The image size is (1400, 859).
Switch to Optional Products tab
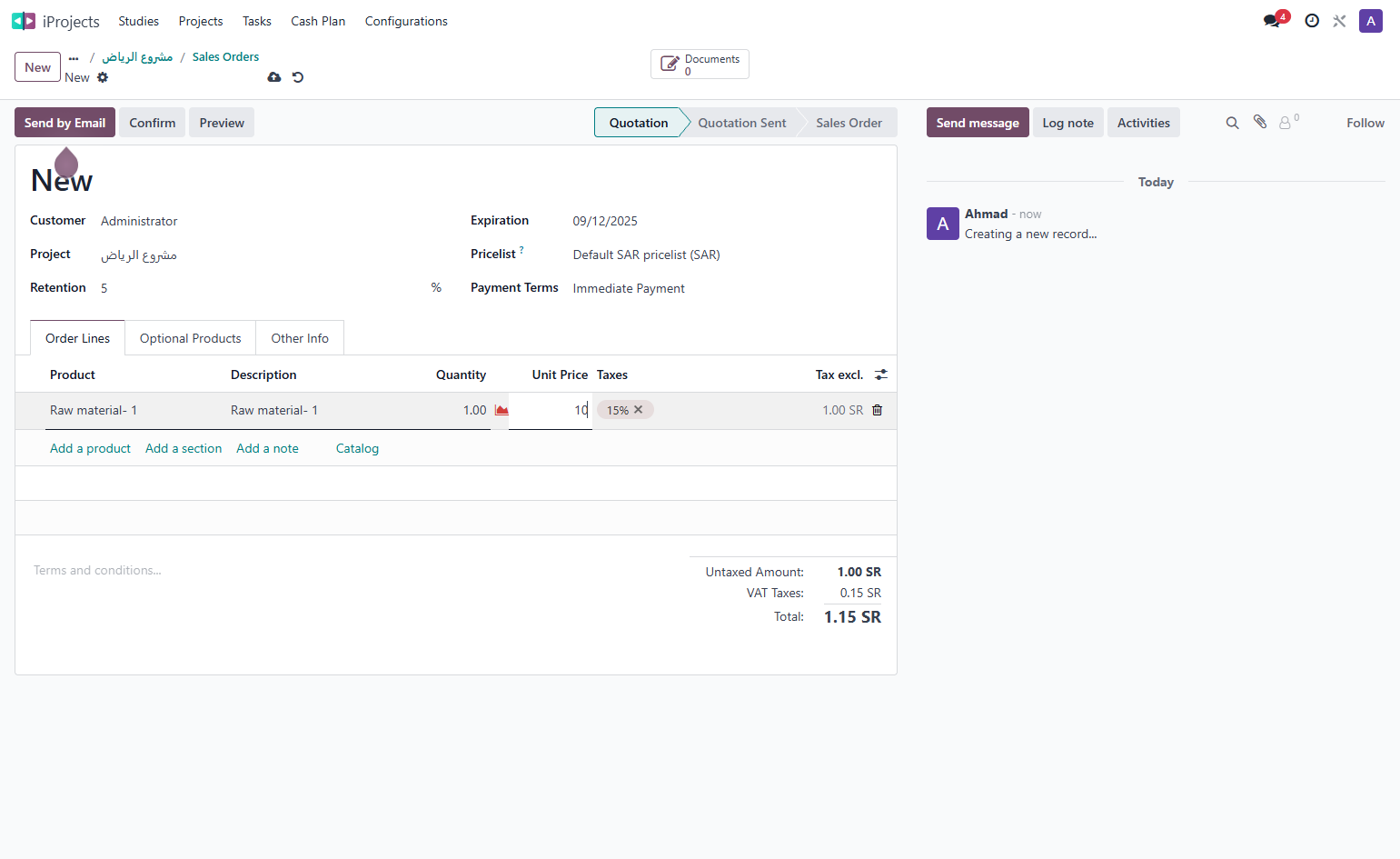coord(191,338)
